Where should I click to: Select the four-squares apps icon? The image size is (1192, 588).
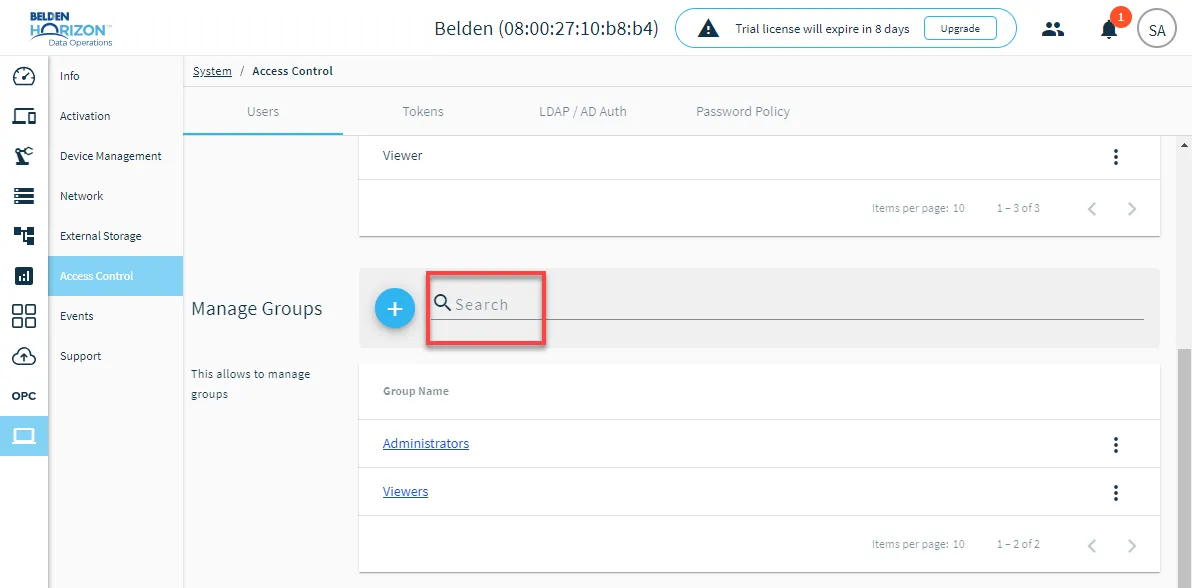[x=24, y=316]
